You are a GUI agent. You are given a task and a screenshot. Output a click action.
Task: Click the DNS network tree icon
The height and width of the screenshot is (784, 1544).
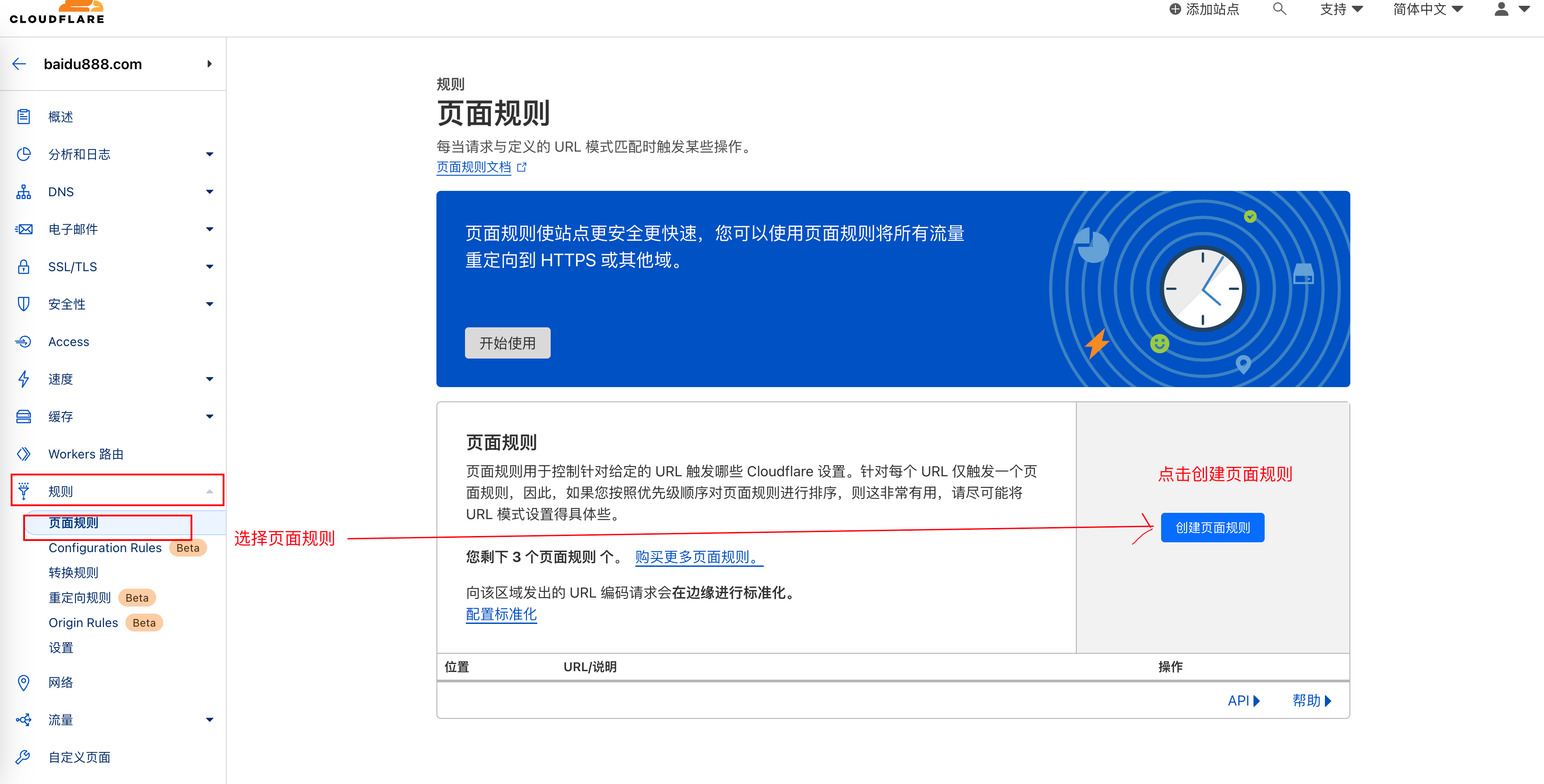coord(23,192)
